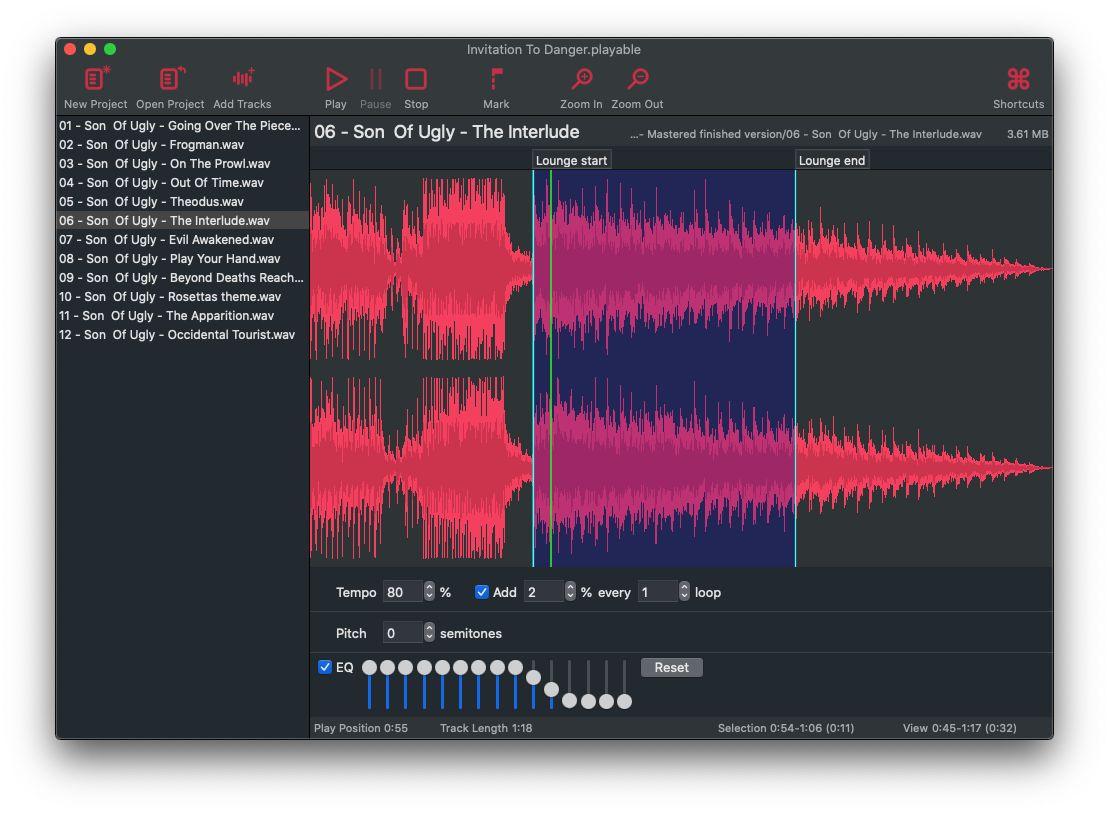
Task: Add a marker with Mark icon
Action: click(496, 80)
